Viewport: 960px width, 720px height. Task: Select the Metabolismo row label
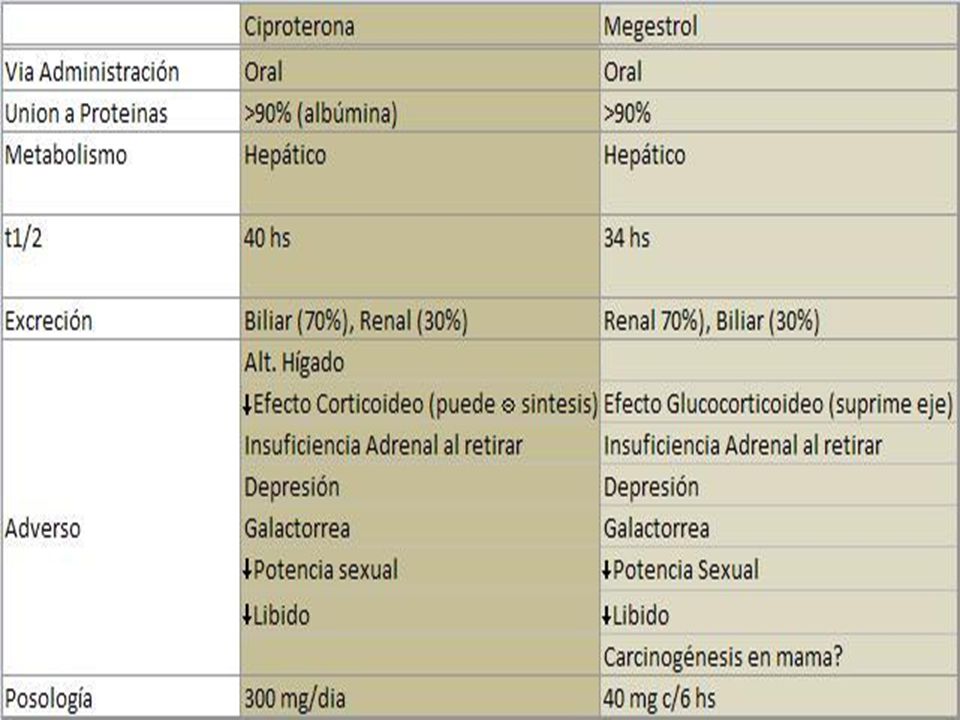coord(121,173)
